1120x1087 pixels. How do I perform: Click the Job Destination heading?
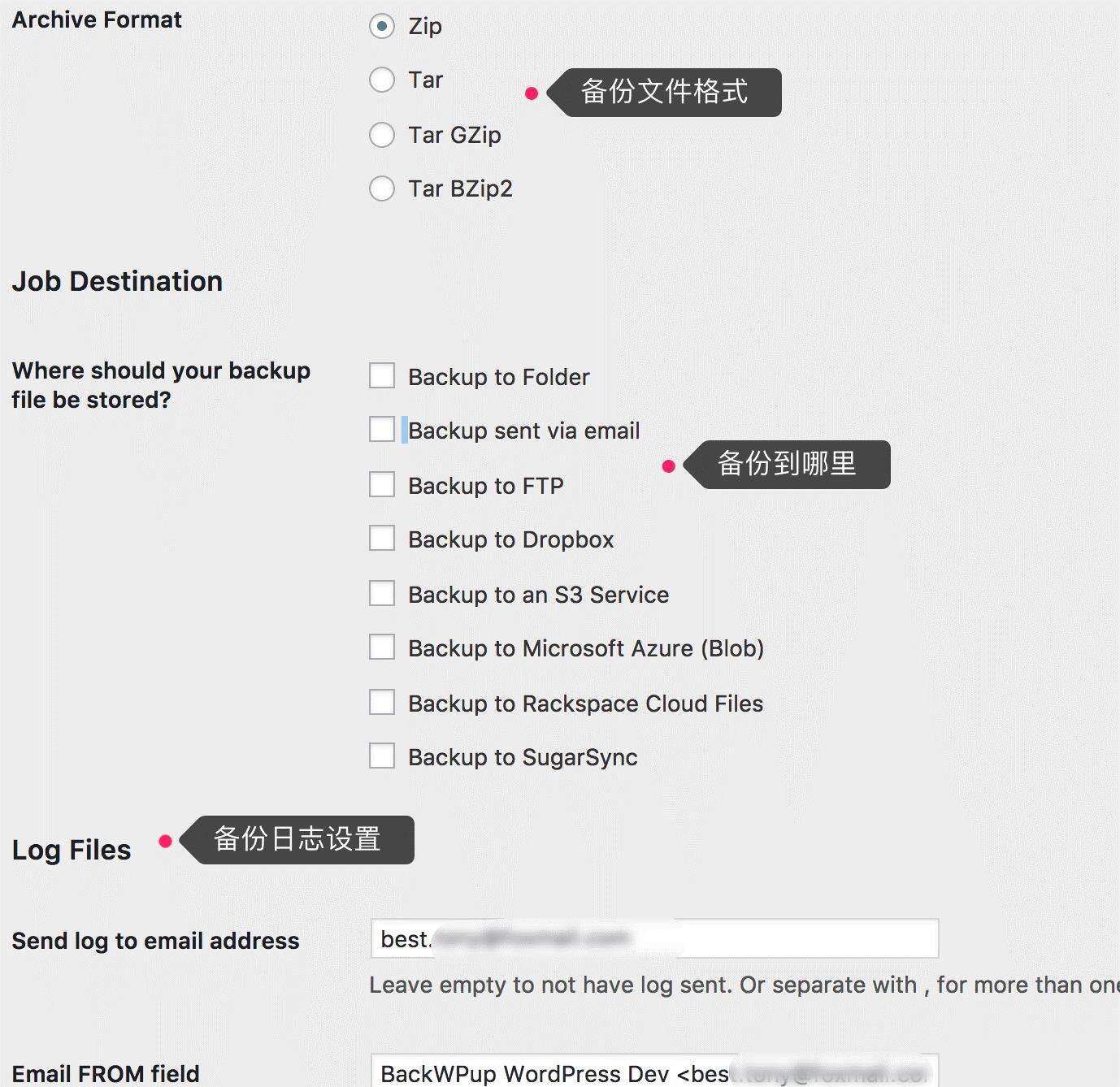(x=117, y=281)
